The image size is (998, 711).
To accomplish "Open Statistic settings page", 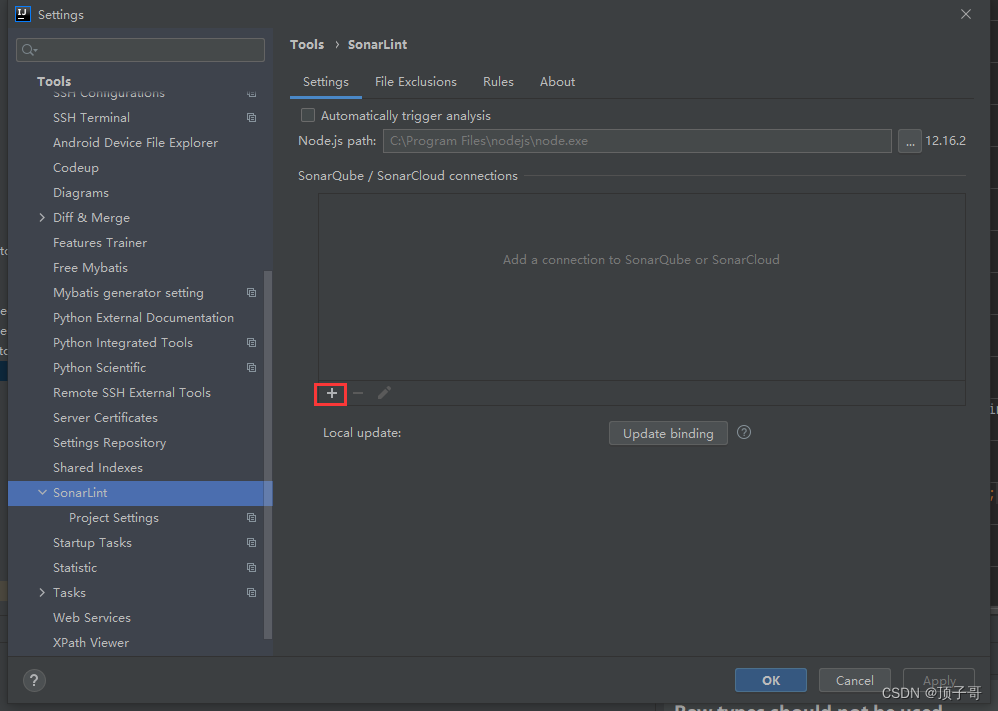I will [75, 568].
